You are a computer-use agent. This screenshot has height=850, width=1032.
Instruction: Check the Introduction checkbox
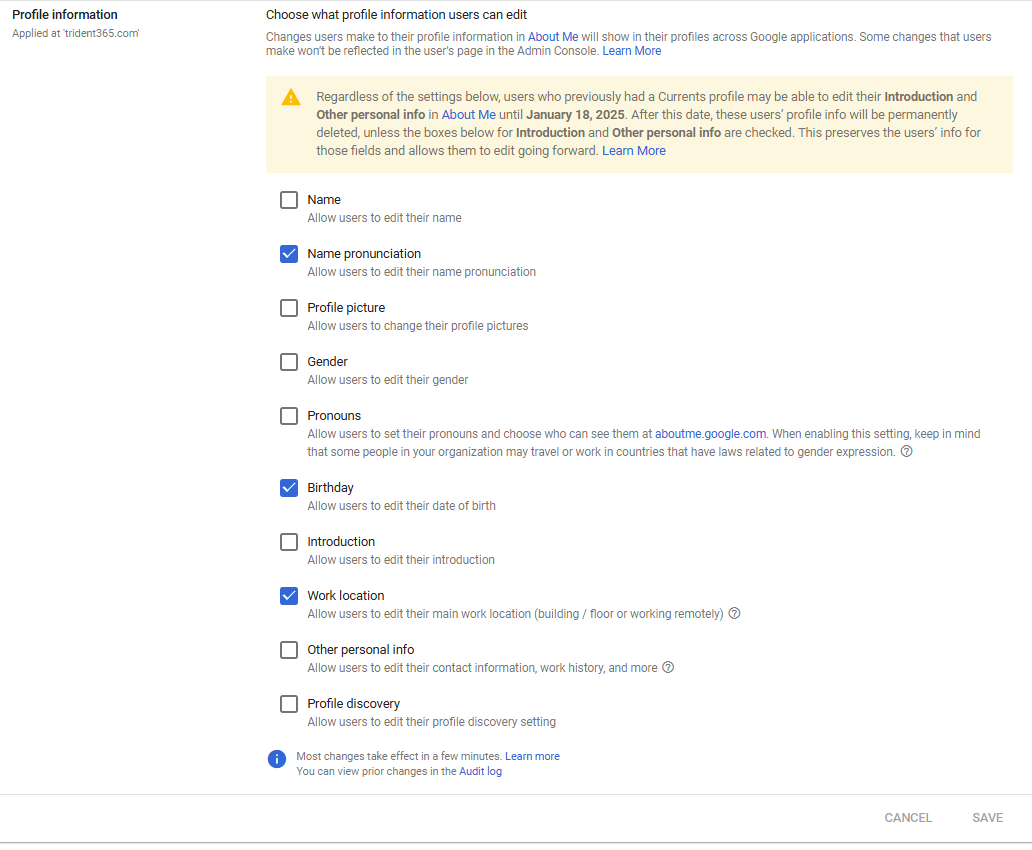[x=289, y=542]
